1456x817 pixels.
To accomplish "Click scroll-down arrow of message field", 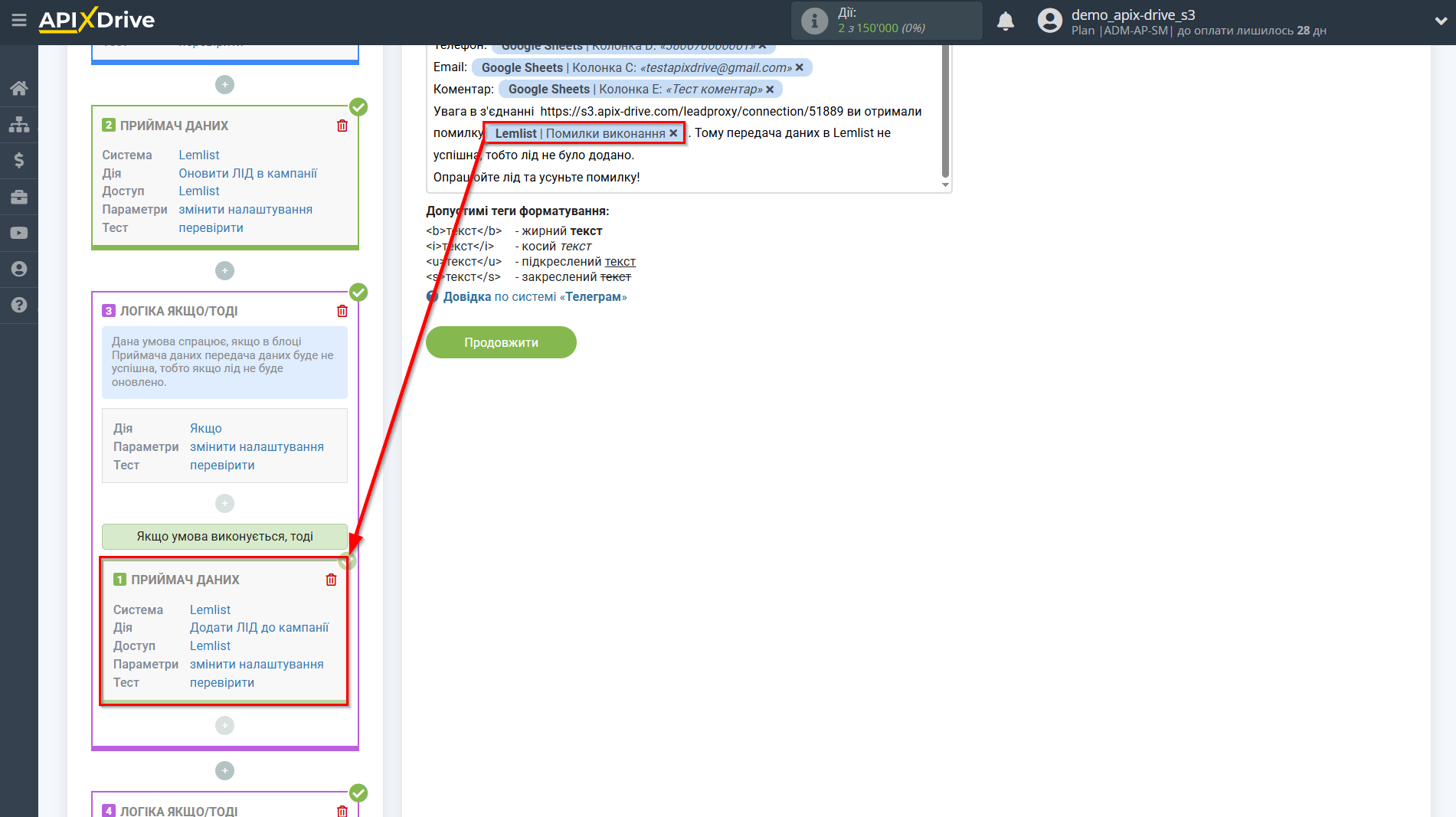I will pos(945,185).
